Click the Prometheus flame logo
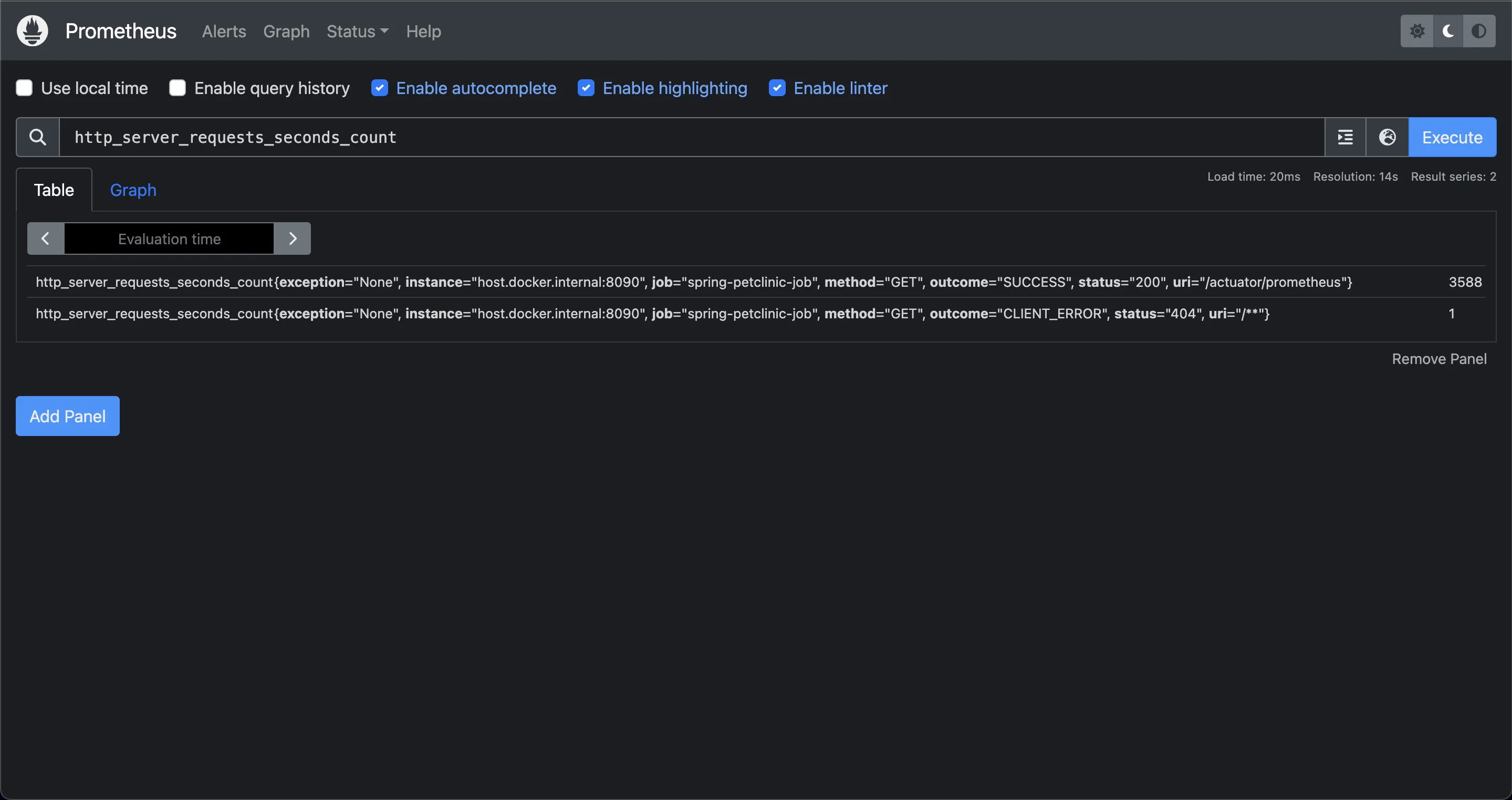This screenshot has width=1512, height=800. pyautogui.click(x=32, y=31)
